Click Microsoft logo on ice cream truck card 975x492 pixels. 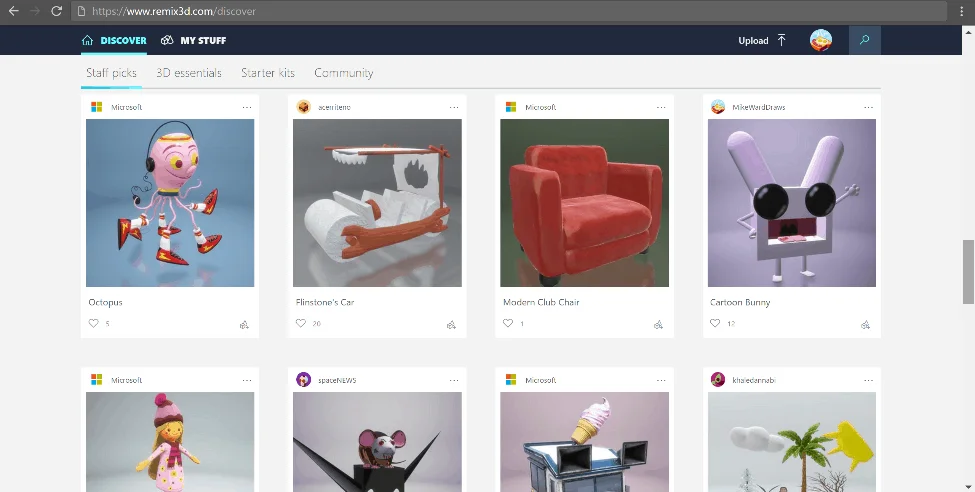pos(511,379)
